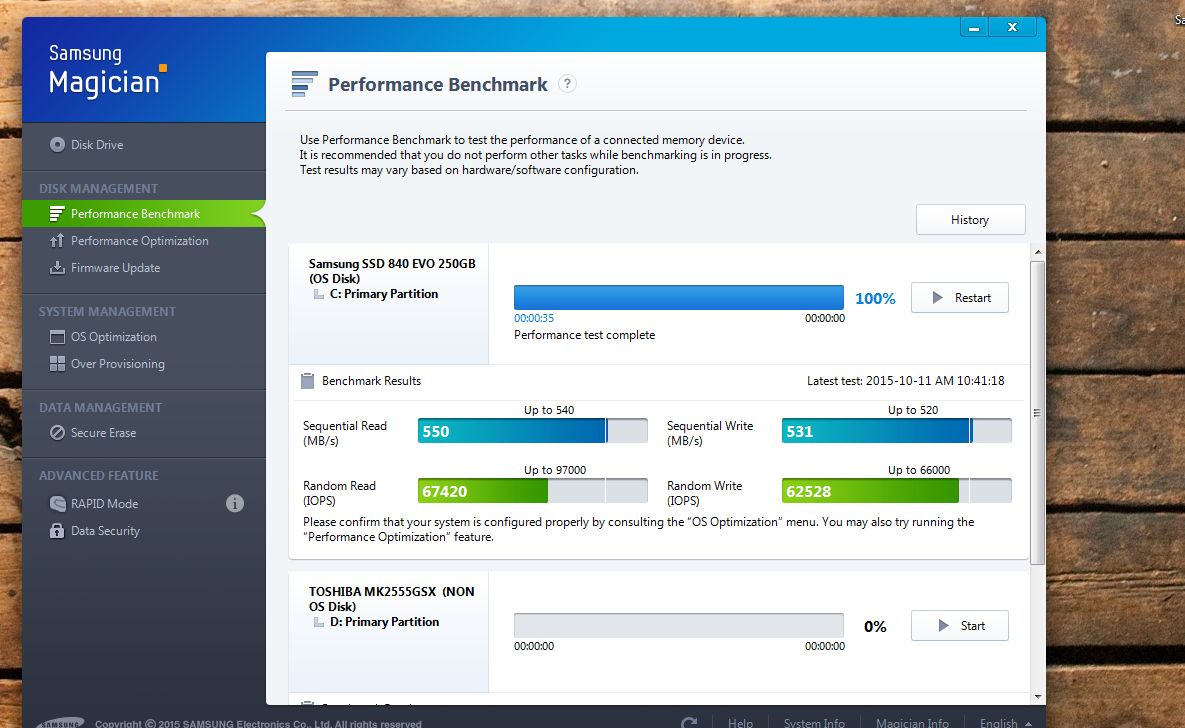This screenshot has width=1185, height=728.
Task: Click the 'Up to 66000' label
Action: [x=919, y=470]
